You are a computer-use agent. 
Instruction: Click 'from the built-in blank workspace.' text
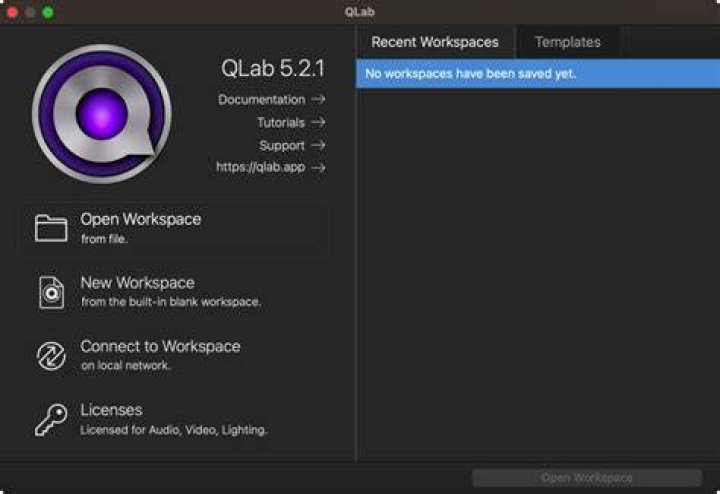tap(171, 302)
